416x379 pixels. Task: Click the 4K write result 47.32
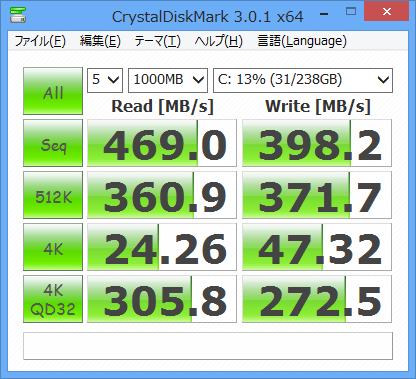317,247
